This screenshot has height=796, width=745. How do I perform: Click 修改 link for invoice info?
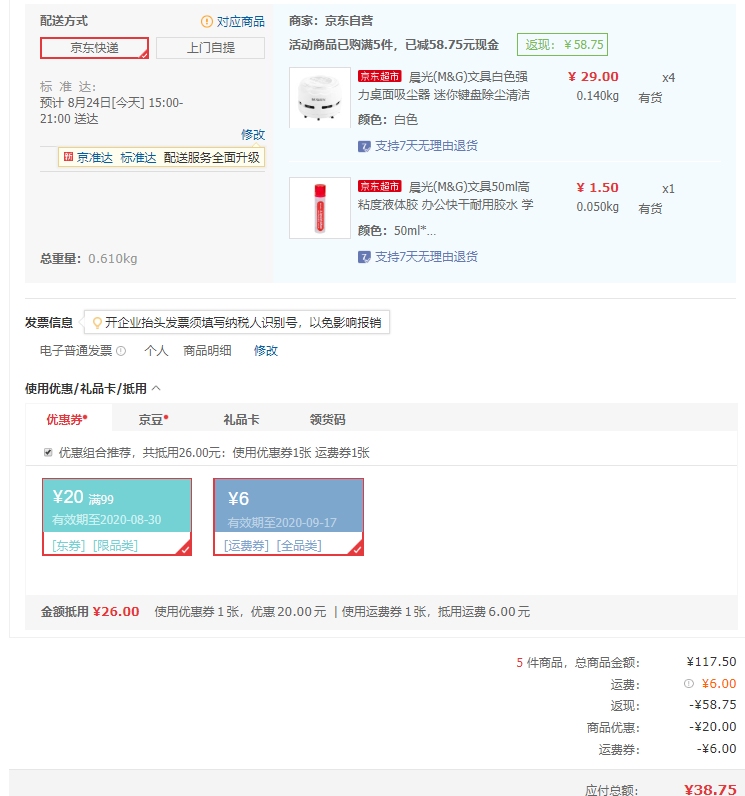tap(265, 351)
